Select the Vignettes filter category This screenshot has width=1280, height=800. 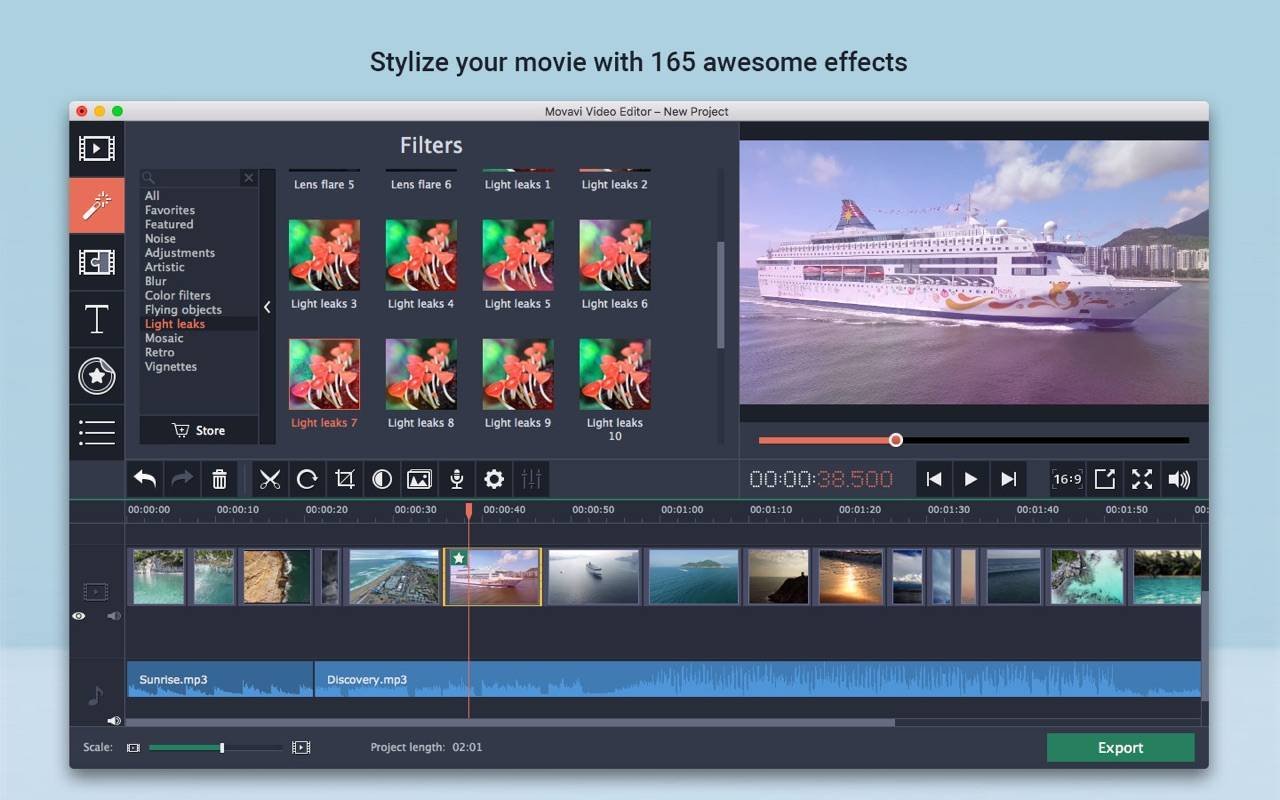pos(171,367)
